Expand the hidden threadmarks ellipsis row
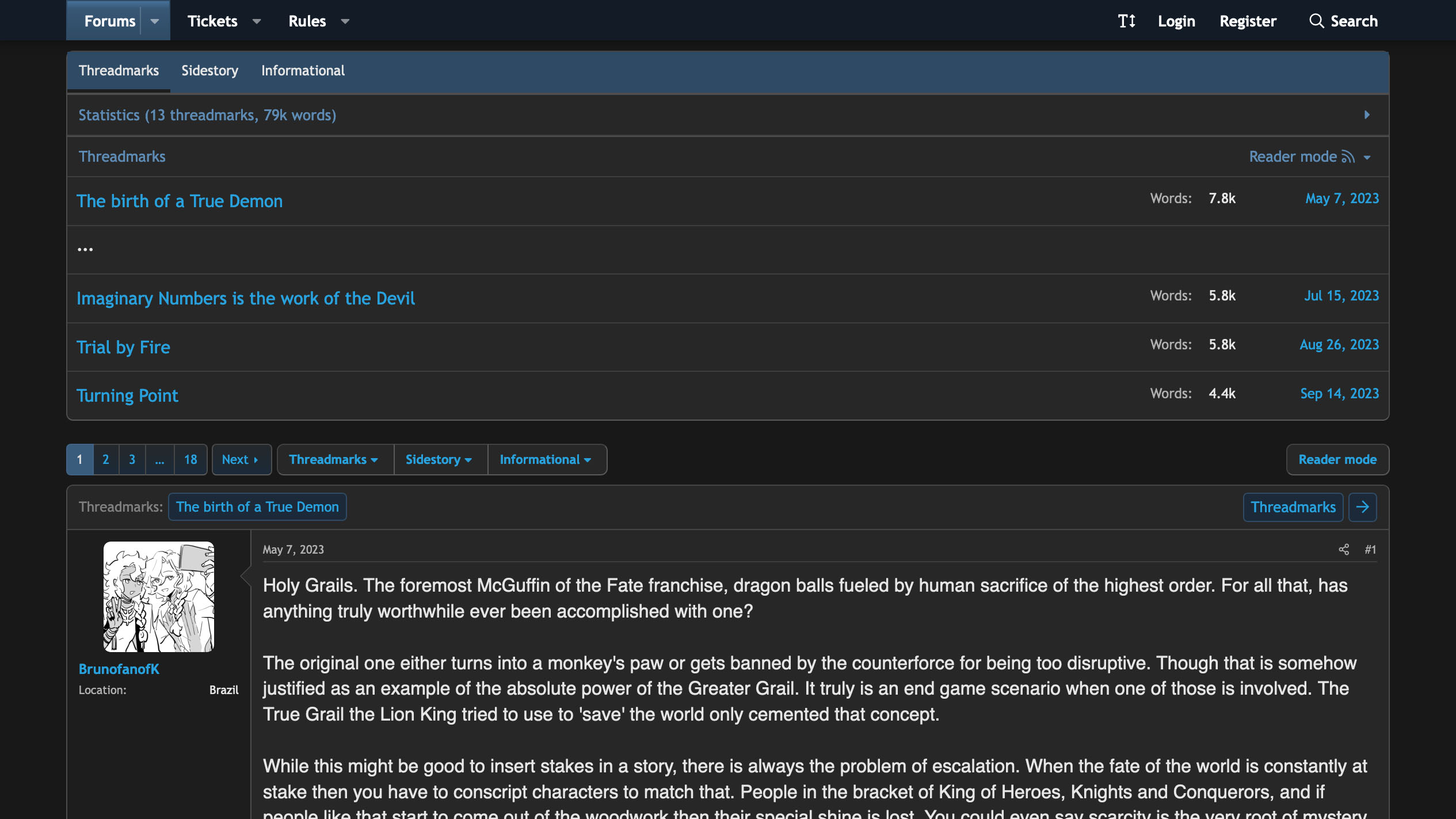 (85, 250)
